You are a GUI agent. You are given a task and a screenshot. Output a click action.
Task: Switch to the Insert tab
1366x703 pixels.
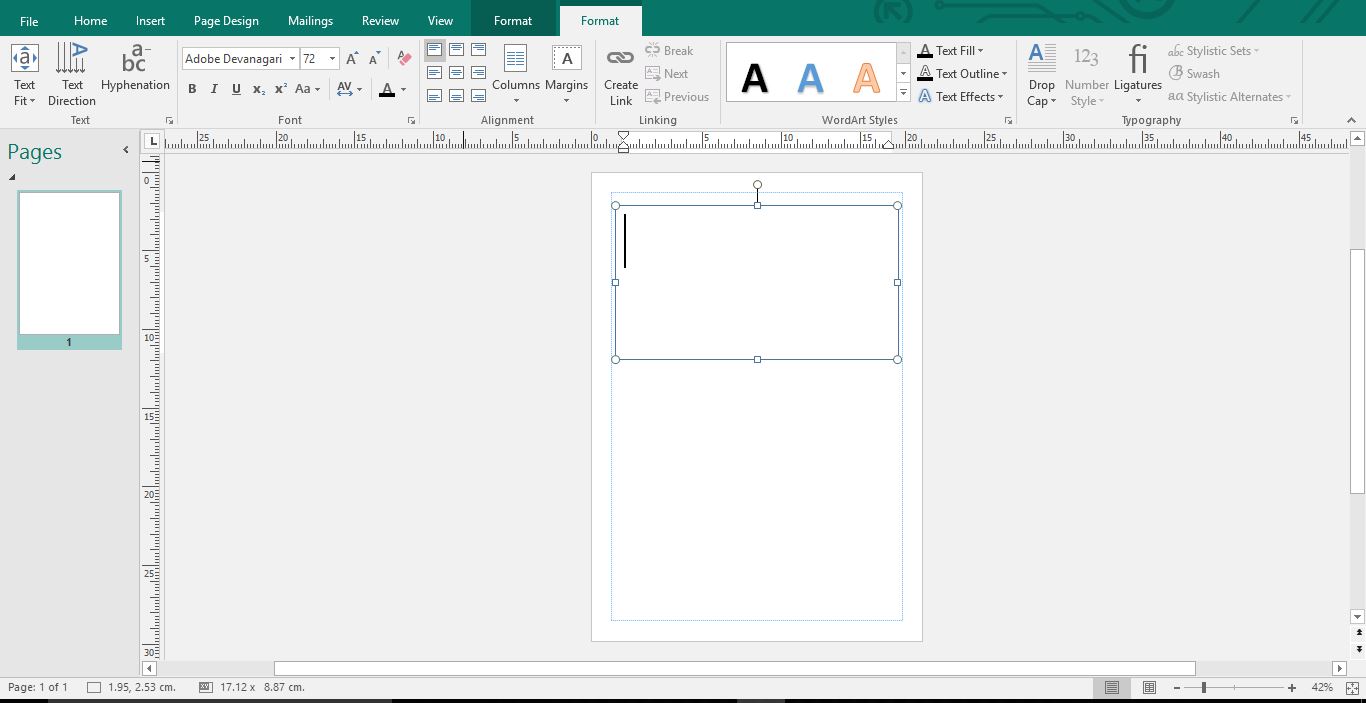pos(151,21)
